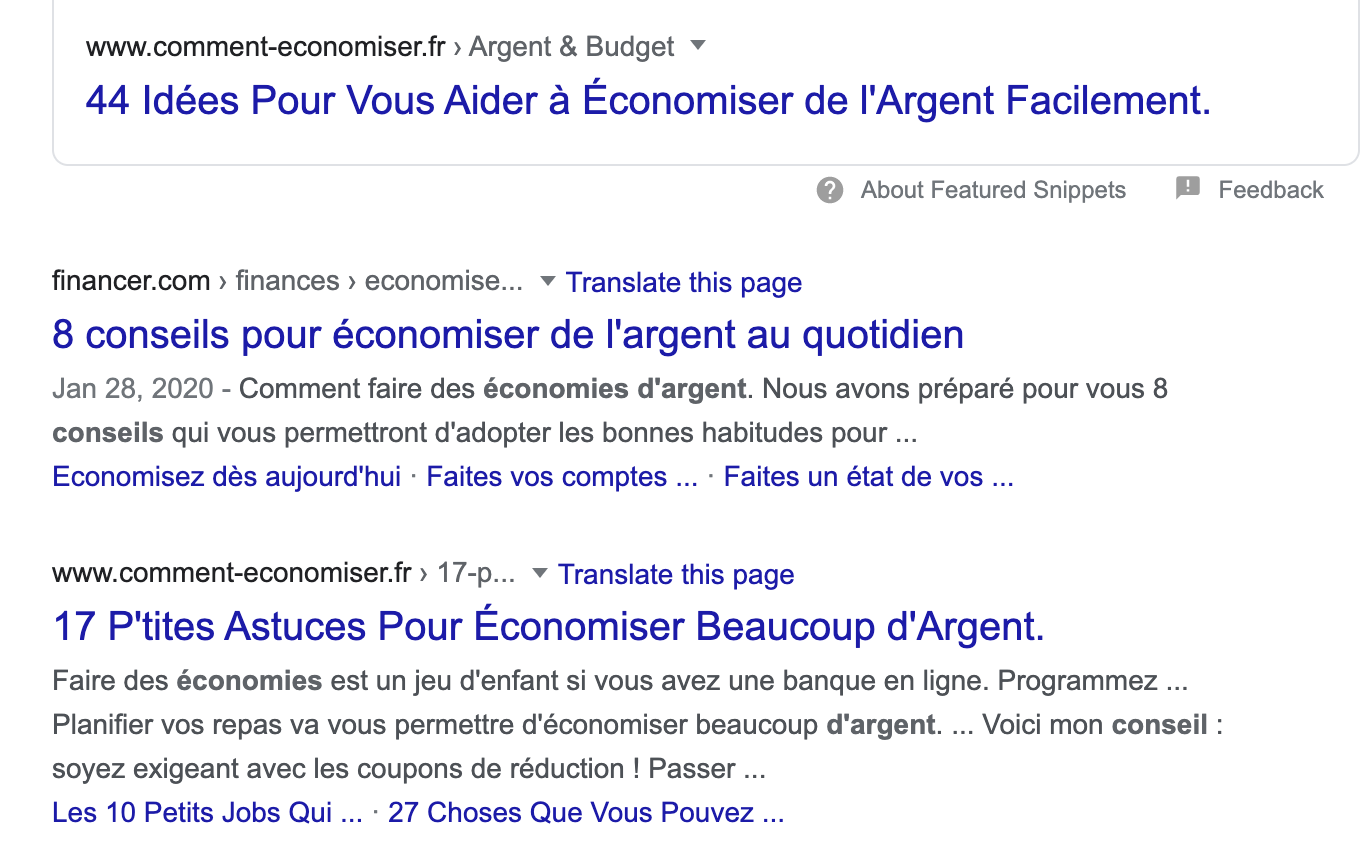The height and width of the screenshot is (860, 1372).
Task: Visit the Les 10 Petits Jobs Qui sitelink
Action: 207,812
